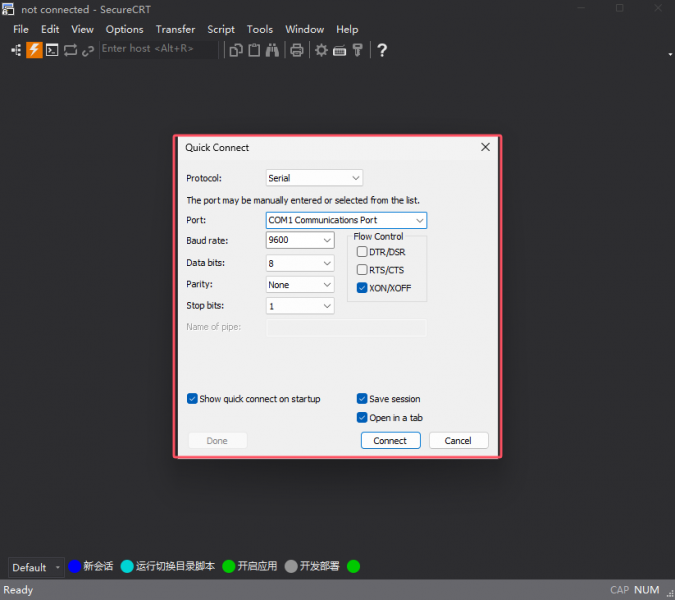The width and height of the screenshot is (675, 600).
Task: Open the Data bits dropdown
Action: [300, 263]
